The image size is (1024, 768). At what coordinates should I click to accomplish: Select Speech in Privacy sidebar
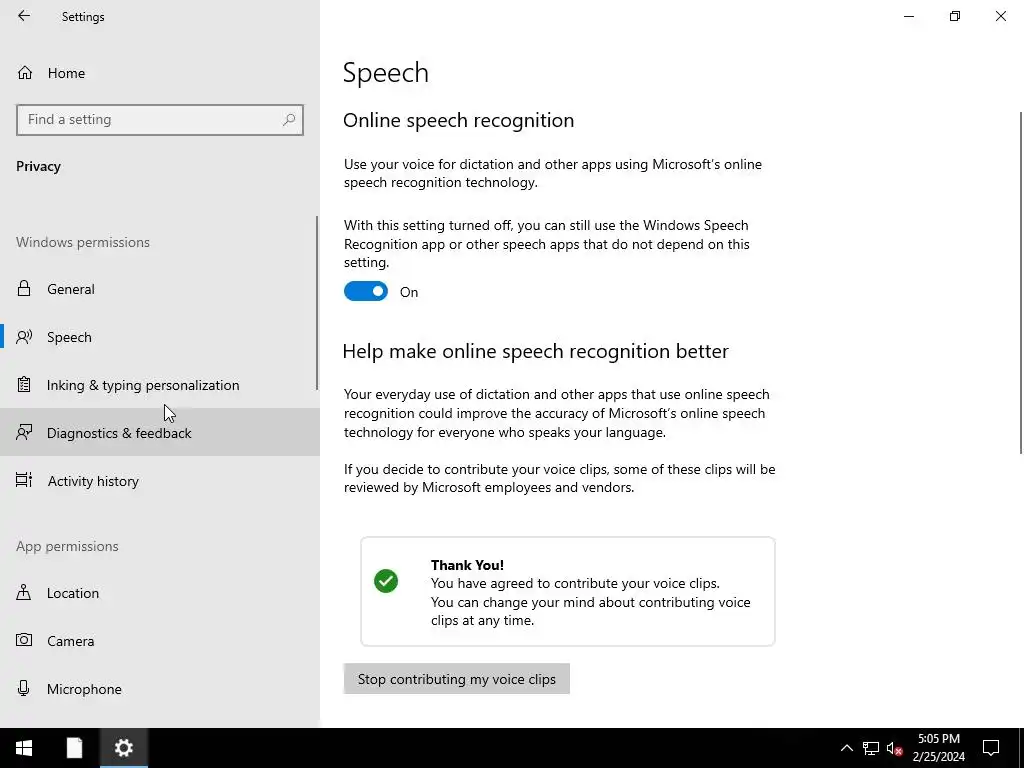tap(160, 337)
